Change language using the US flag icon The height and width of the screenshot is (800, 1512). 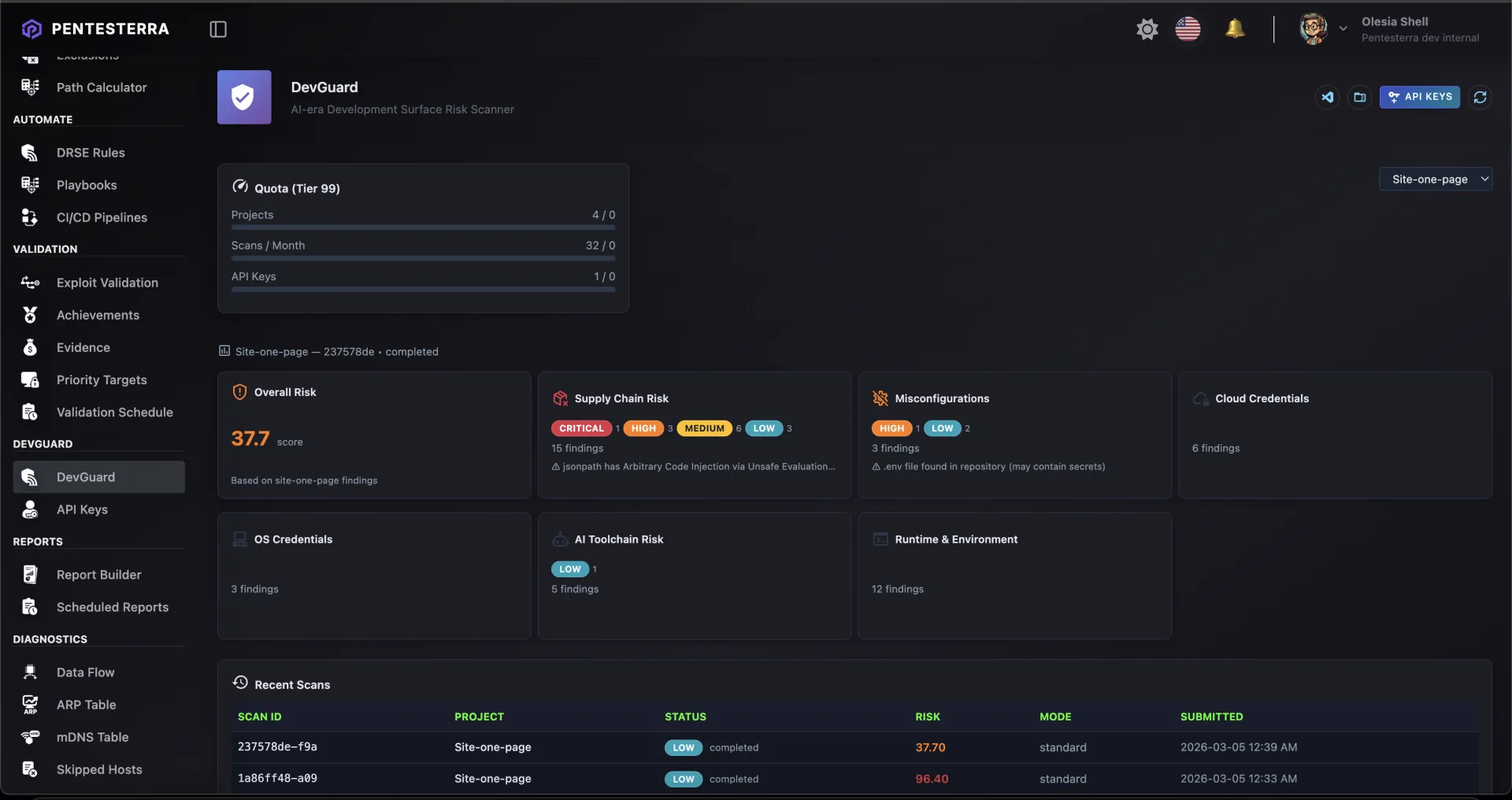[1188, 28]
